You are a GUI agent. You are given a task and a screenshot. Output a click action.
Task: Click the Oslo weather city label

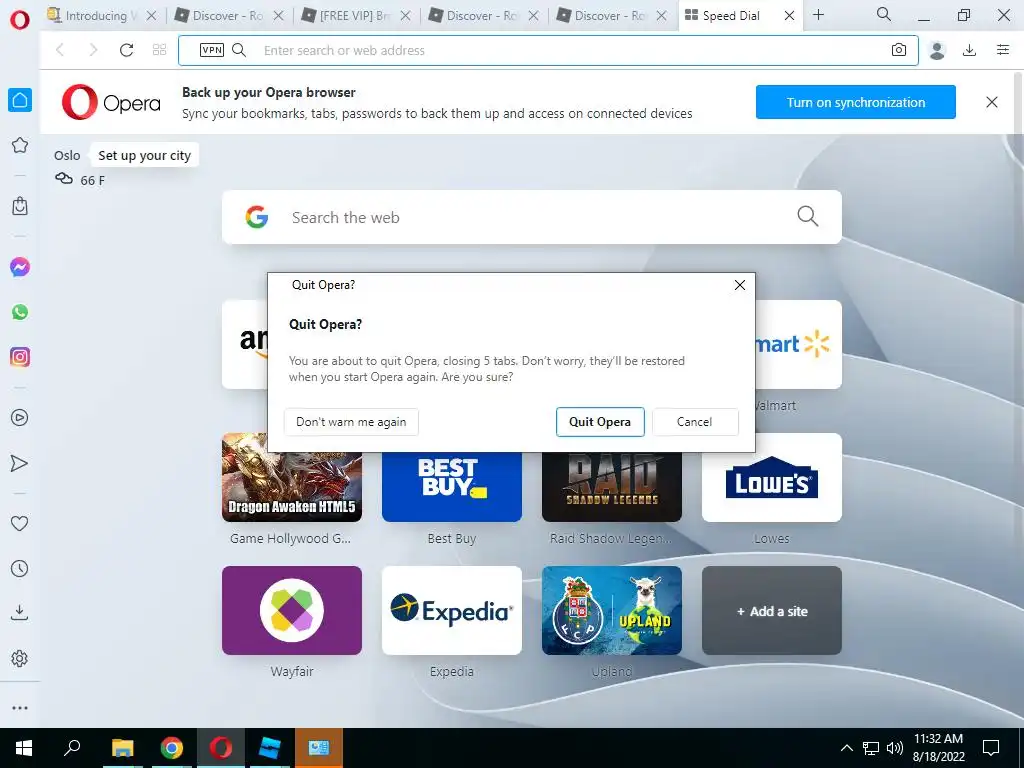(x=67, y=155)
